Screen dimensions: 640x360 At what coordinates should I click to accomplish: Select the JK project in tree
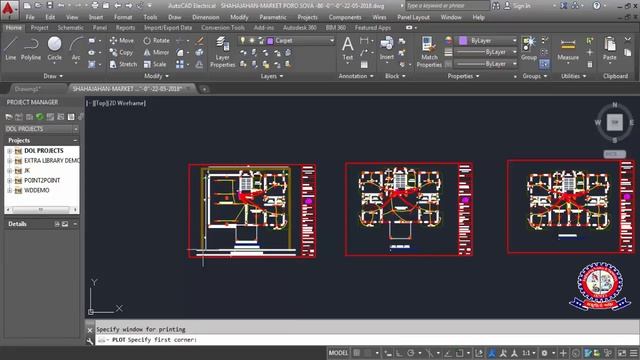[x=27, y=171]
